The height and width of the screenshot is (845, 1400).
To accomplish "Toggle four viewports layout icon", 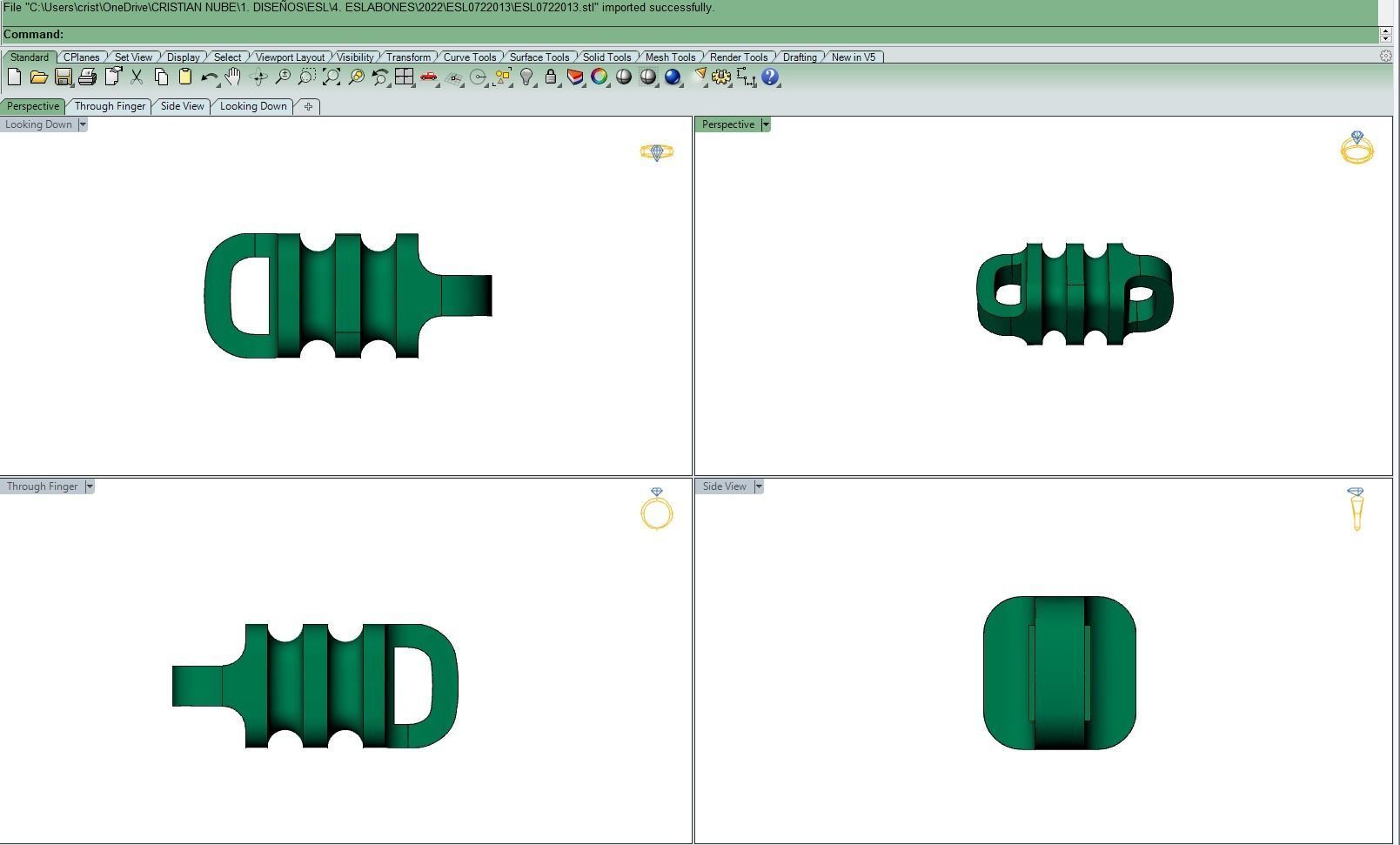I will click(x=404, y=77).
